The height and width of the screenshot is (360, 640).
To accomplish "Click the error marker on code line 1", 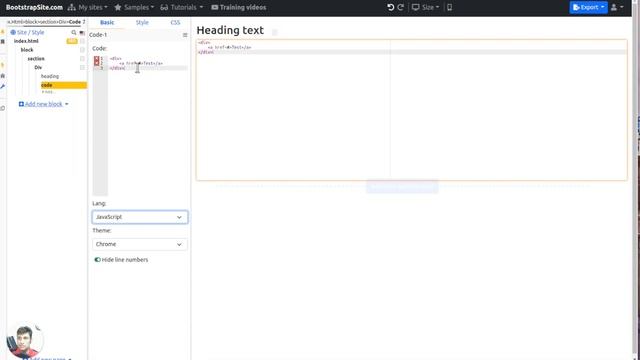I will point(97,59).
